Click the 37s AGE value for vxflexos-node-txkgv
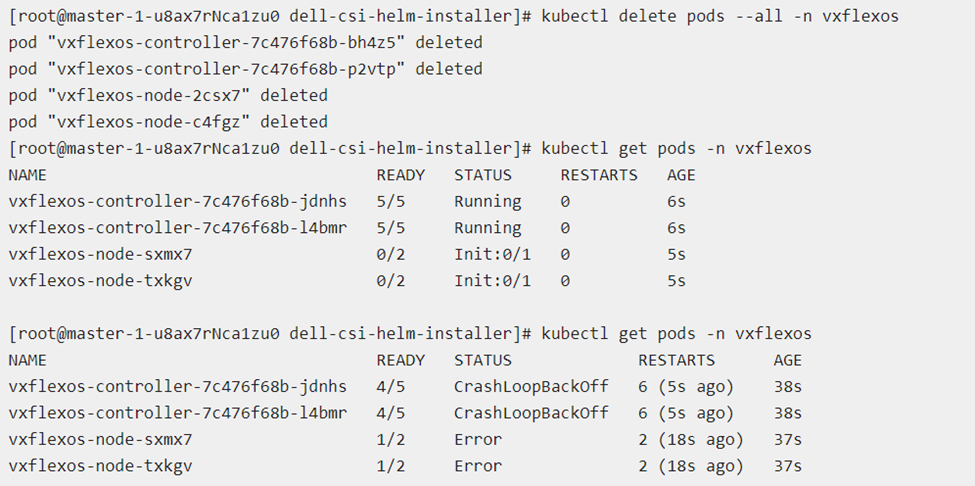975x486 pixels. 787,466
